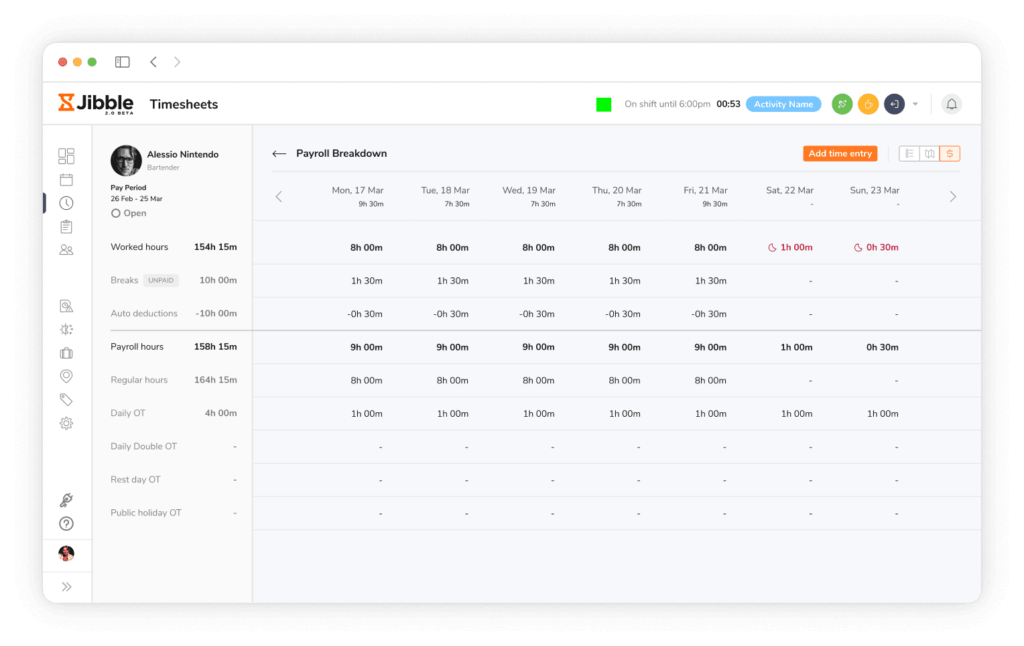Screen dimensions: 1024x646
Task: Open notifications via the bell icon
Action: 951,104
